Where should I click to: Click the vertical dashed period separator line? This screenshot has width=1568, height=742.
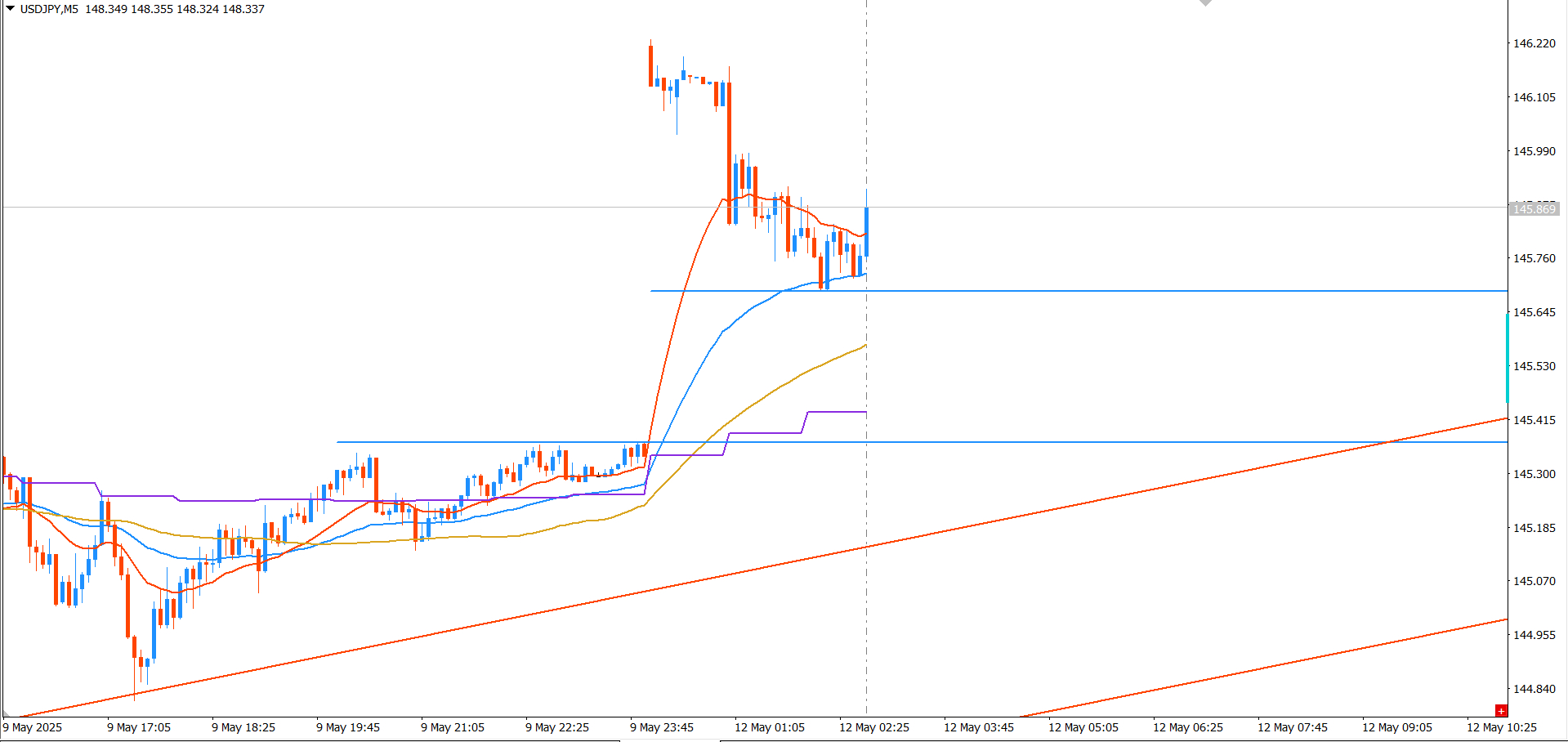click(x=867, y=490)
